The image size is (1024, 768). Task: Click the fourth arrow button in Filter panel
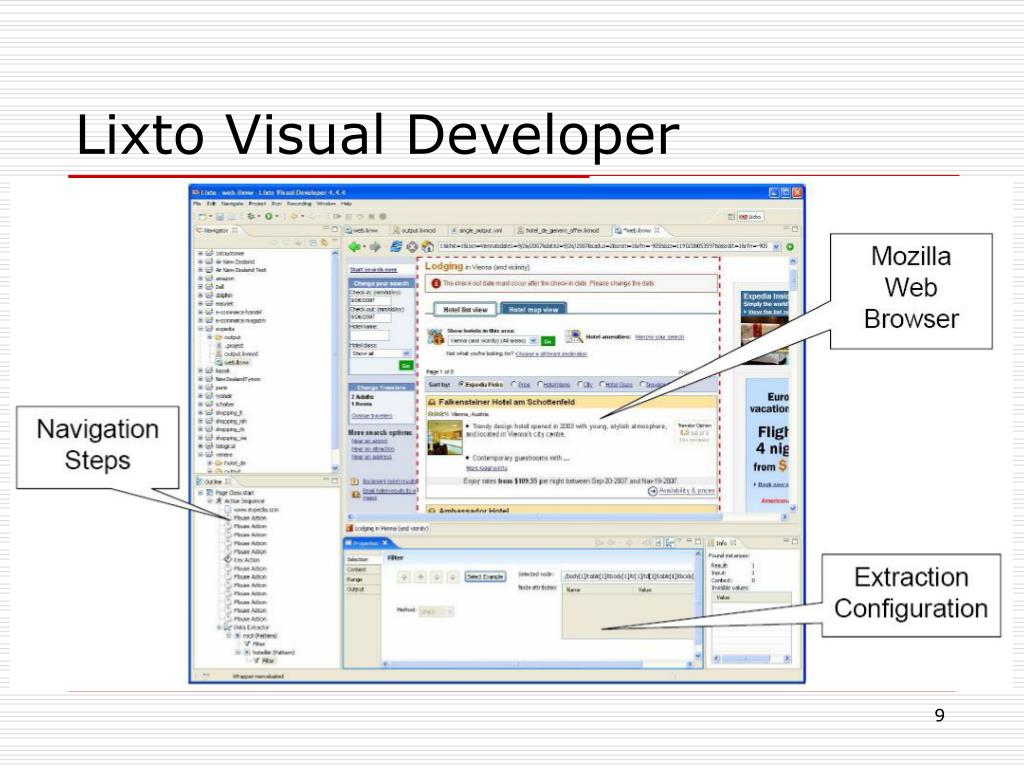click(452, 577)
